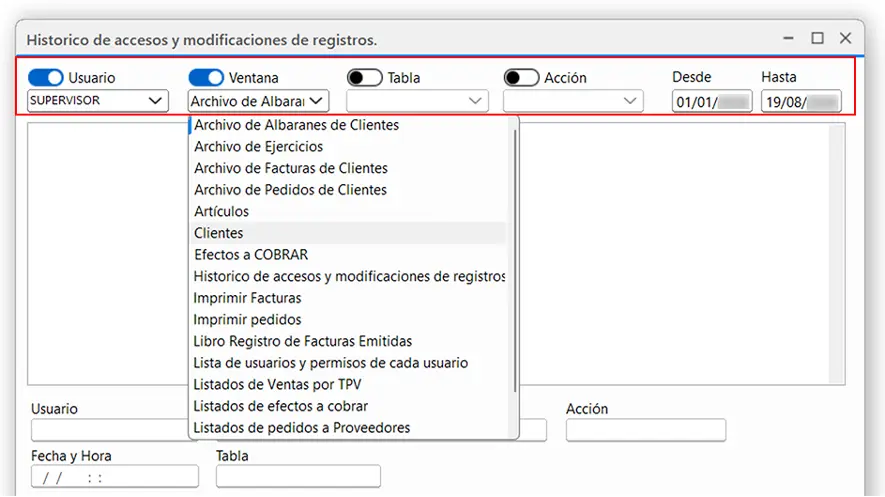Click the Desde date field

click(x=712, y=102)
